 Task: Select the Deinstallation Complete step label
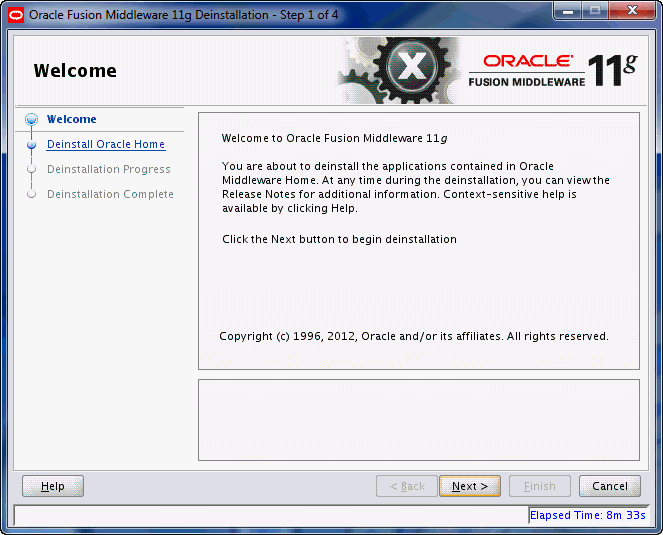click(x=110, y=194)
